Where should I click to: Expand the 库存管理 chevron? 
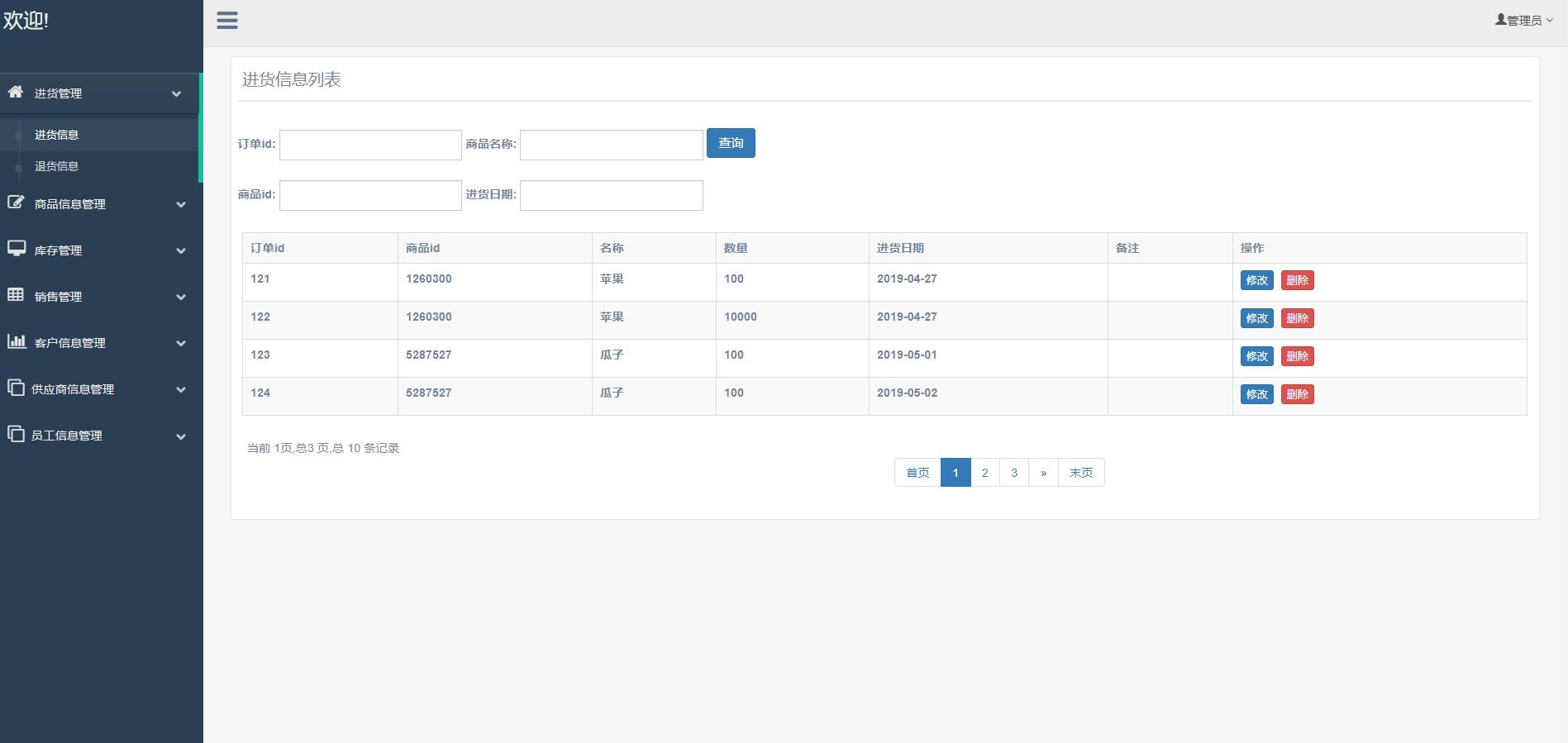[181, 251]
